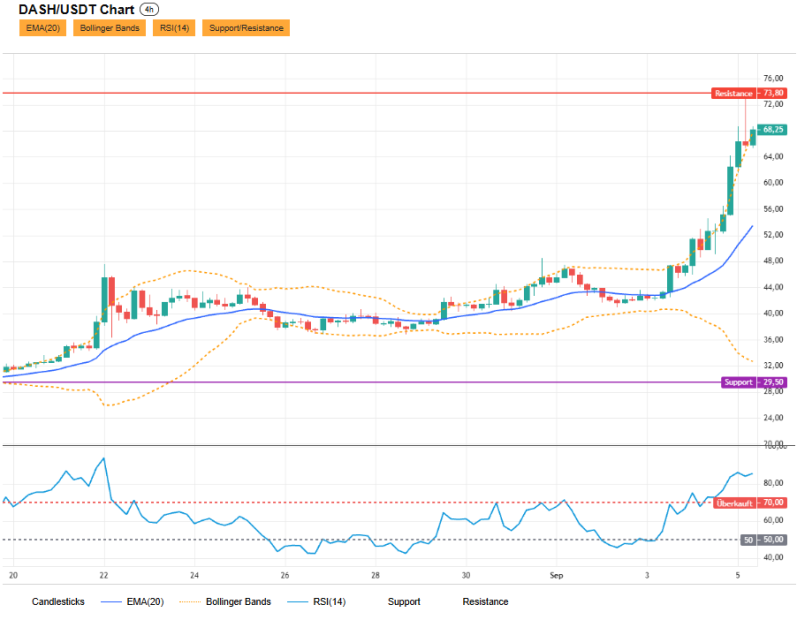Toggle the EMA(20) indicator button
This screenshot has height=620, width=797.
point(43,28)
